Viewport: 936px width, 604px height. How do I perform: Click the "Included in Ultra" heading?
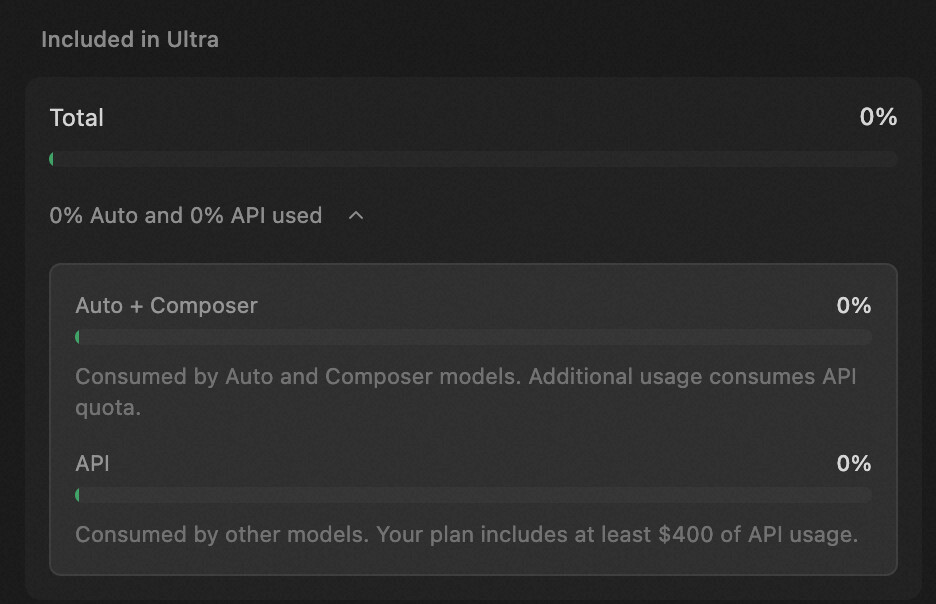[130, 39]
